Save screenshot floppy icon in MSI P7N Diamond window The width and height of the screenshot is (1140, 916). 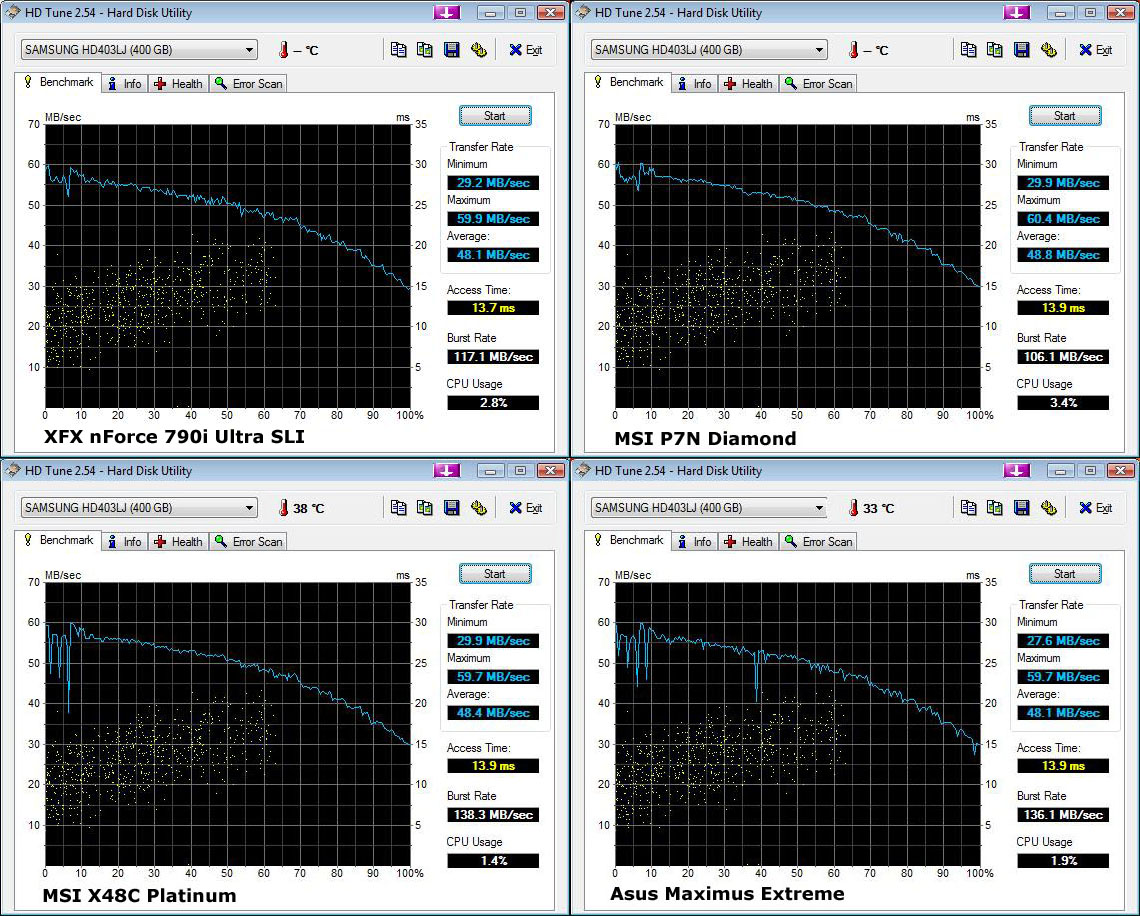(1021, 49)
